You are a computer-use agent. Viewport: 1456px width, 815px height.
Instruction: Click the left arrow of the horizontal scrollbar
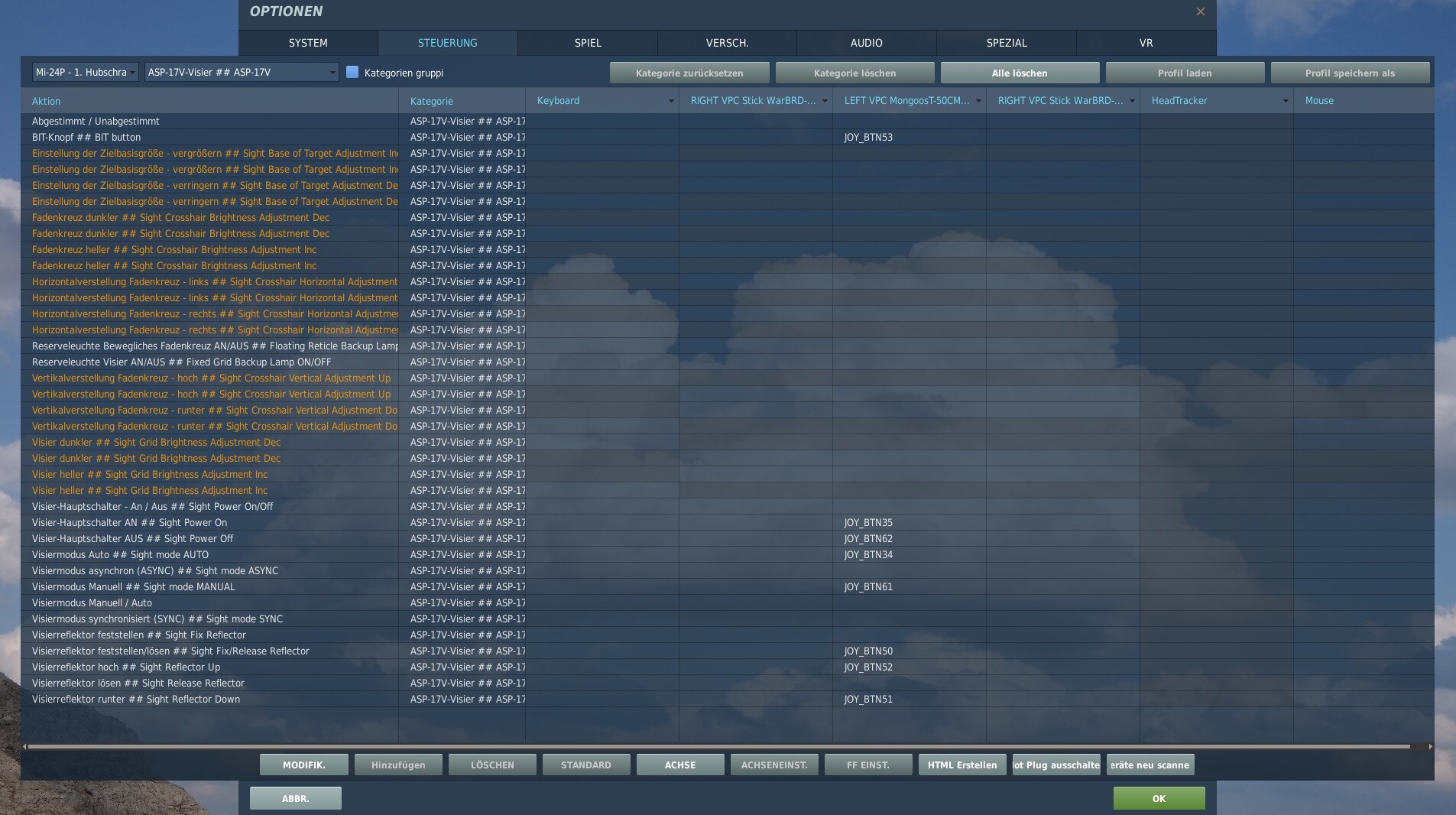[x=24, y=746]
